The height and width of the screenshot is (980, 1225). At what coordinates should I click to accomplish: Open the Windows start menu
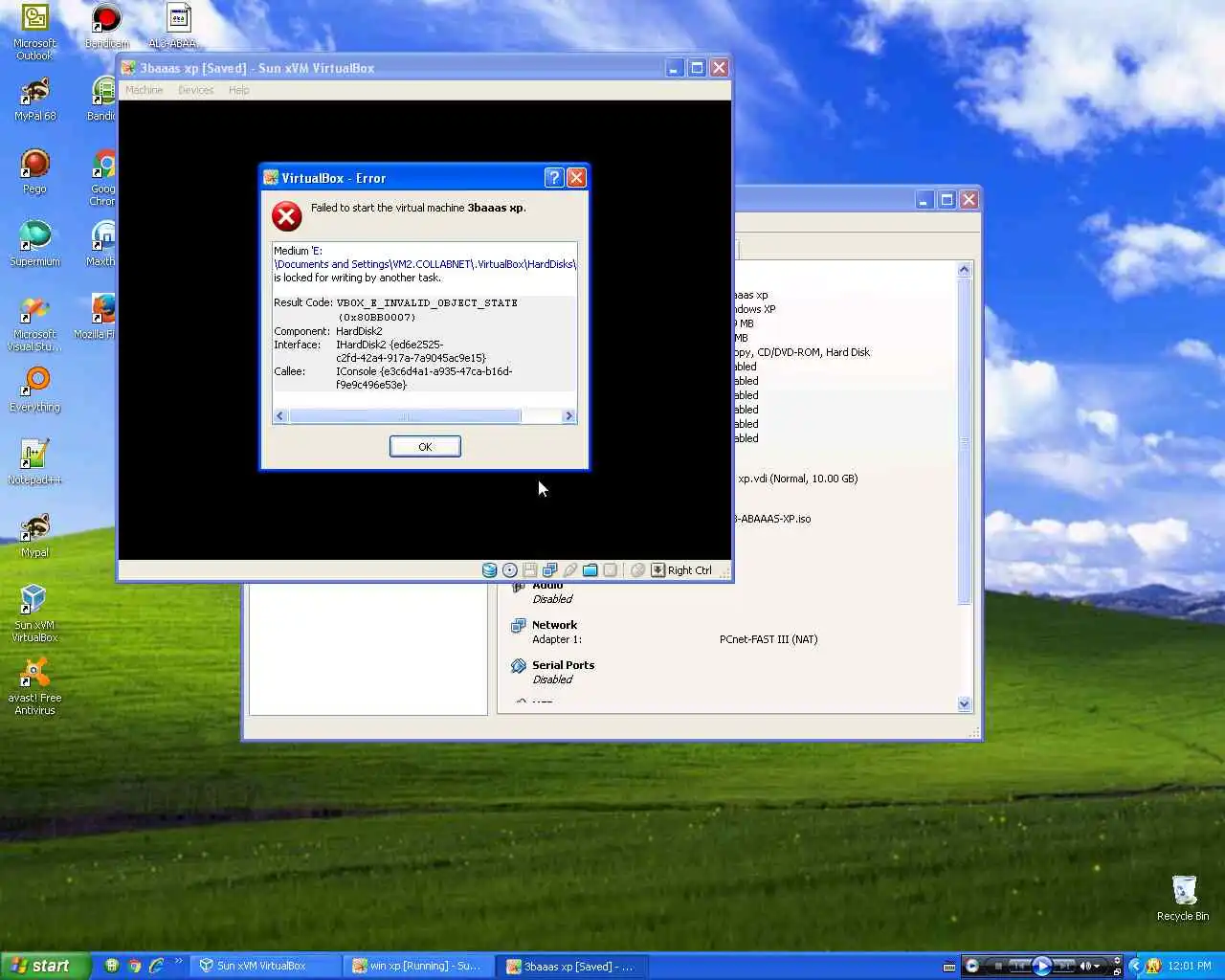[45, 966]
